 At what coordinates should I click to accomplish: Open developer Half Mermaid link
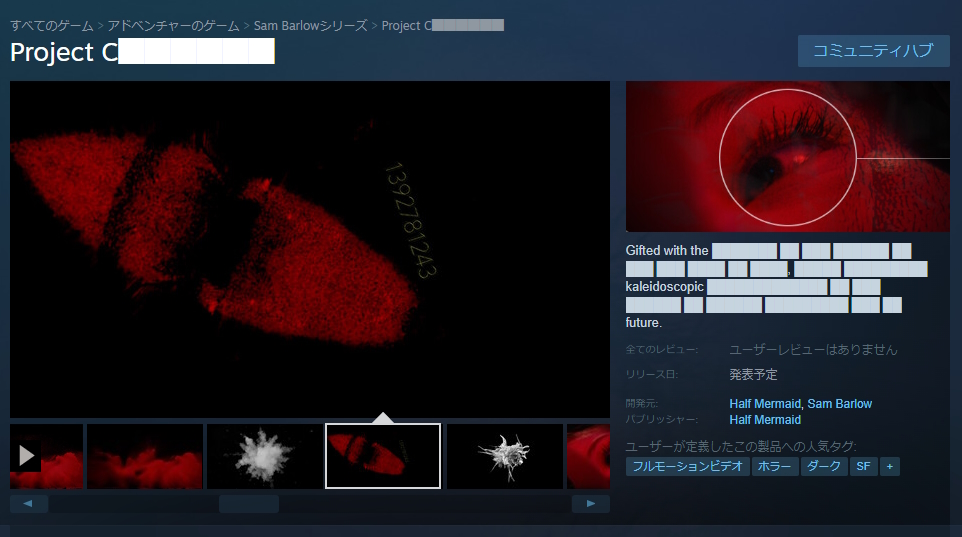tap(765, 404)
